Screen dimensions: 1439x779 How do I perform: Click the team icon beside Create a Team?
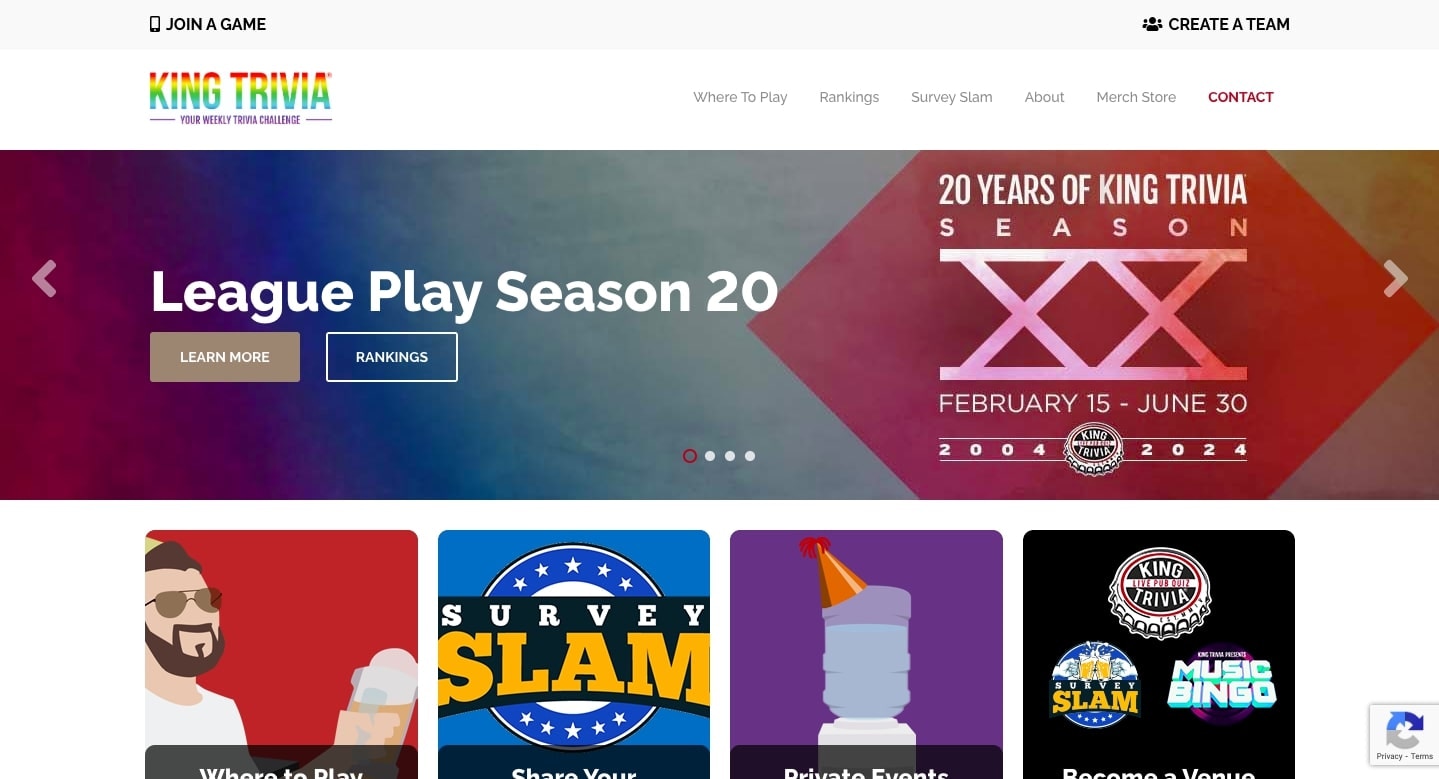1152,24
